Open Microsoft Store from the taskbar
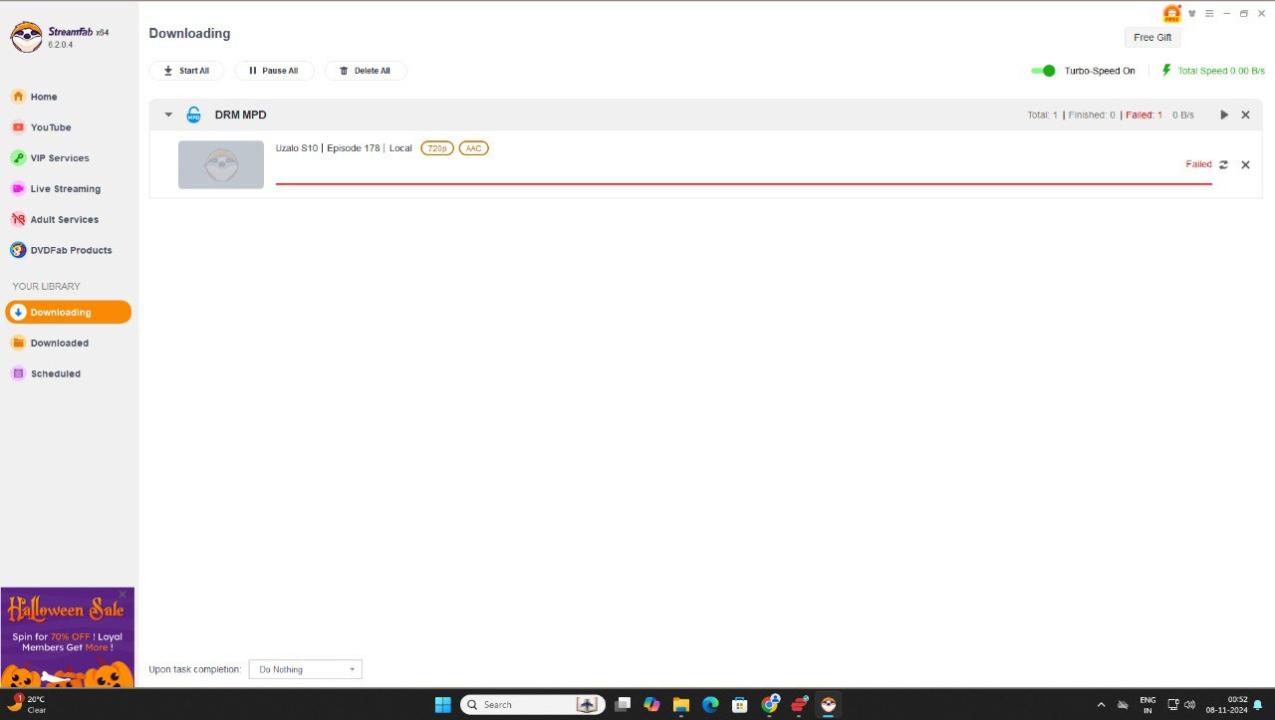 [740, 705]
